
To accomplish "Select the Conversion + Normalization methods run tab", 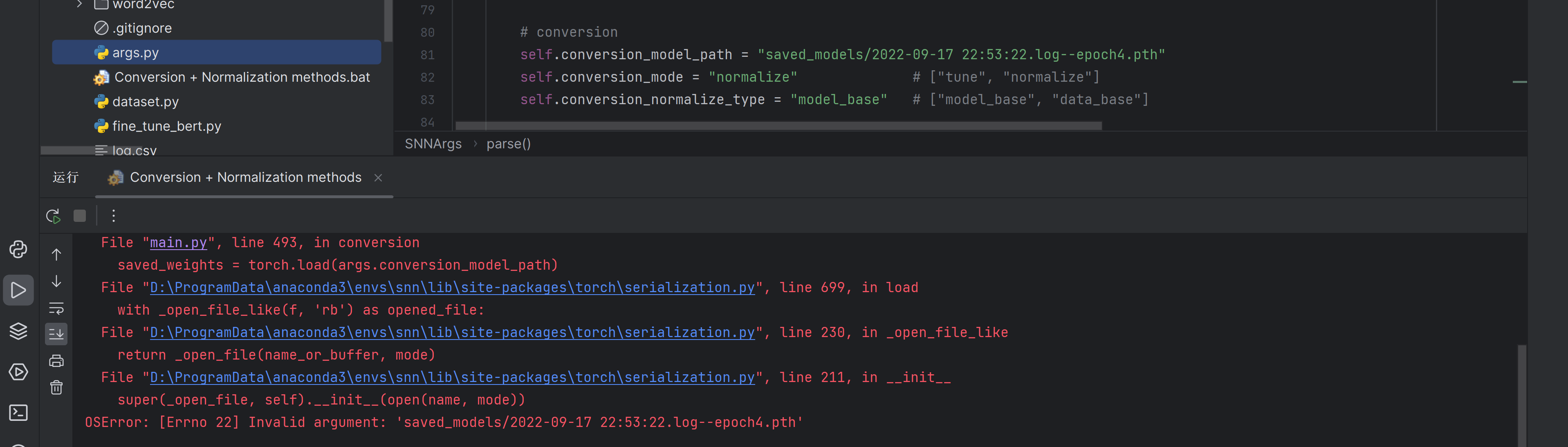I will coord(245,178).
